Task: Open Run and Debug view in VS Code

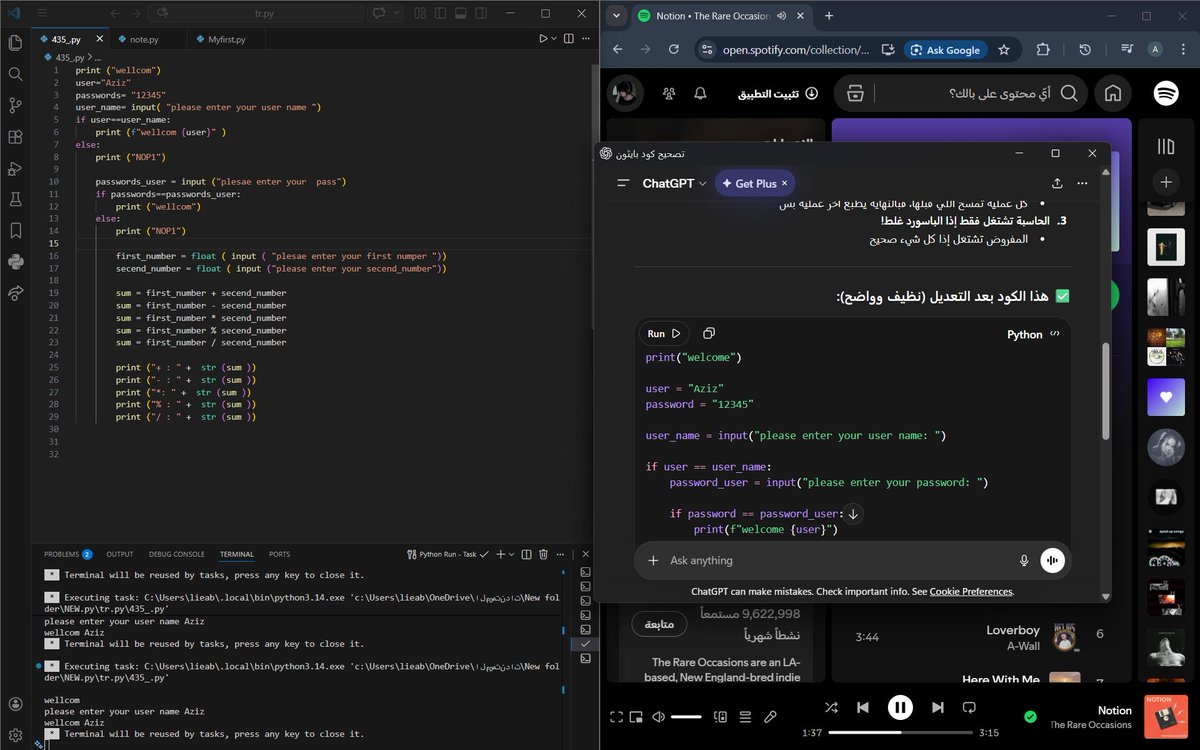Action: coord(15,168)
